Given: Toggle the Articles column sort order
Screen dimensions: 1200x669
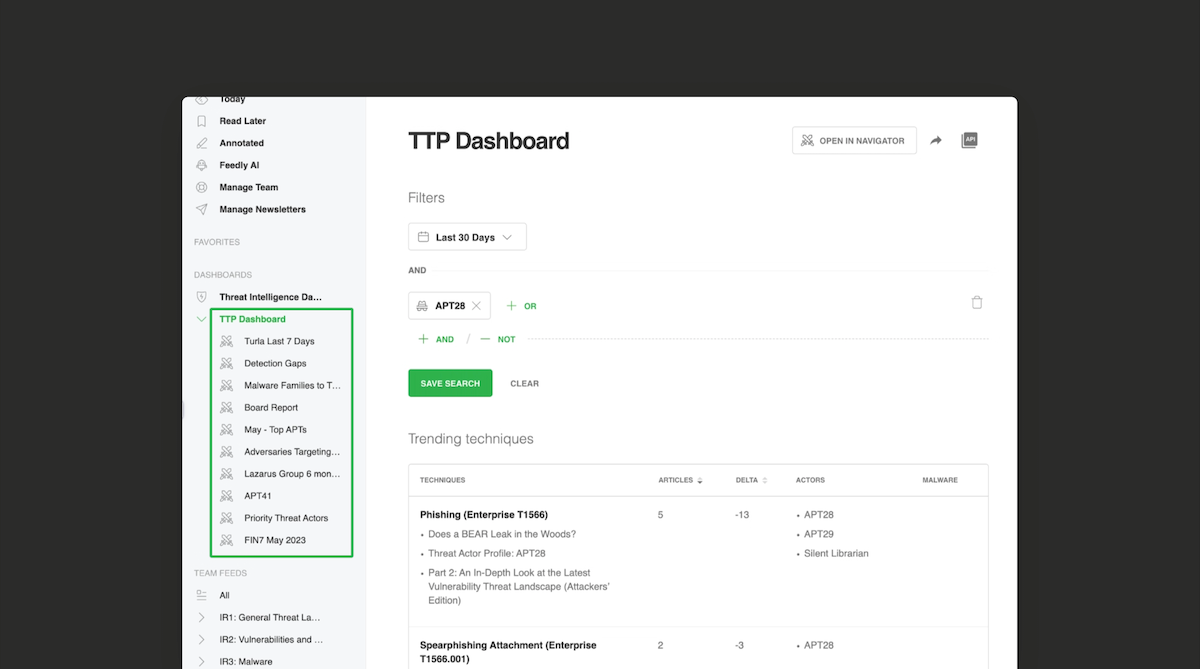Looking at the screenshot, I should tap(700, 480).
